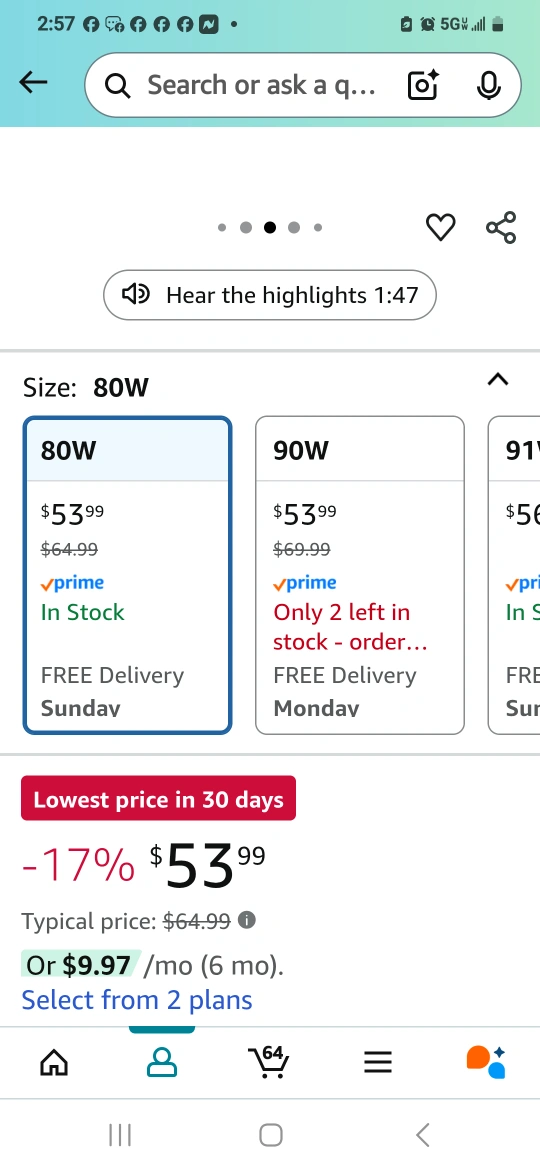540x1170 pixels.
Task: Tap the share icon
Action: (x=501, y=227)
